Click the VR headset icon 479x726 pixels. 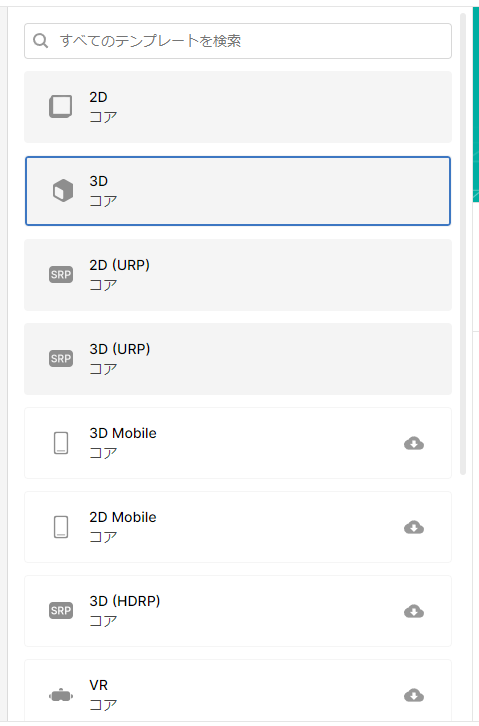point(61,695)
